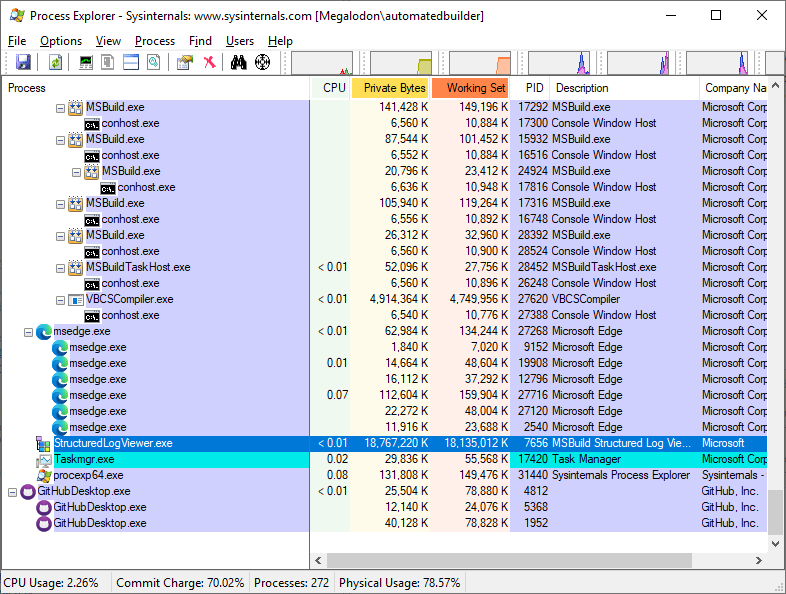Click conhost.exe icon with PID 27388

92,316
